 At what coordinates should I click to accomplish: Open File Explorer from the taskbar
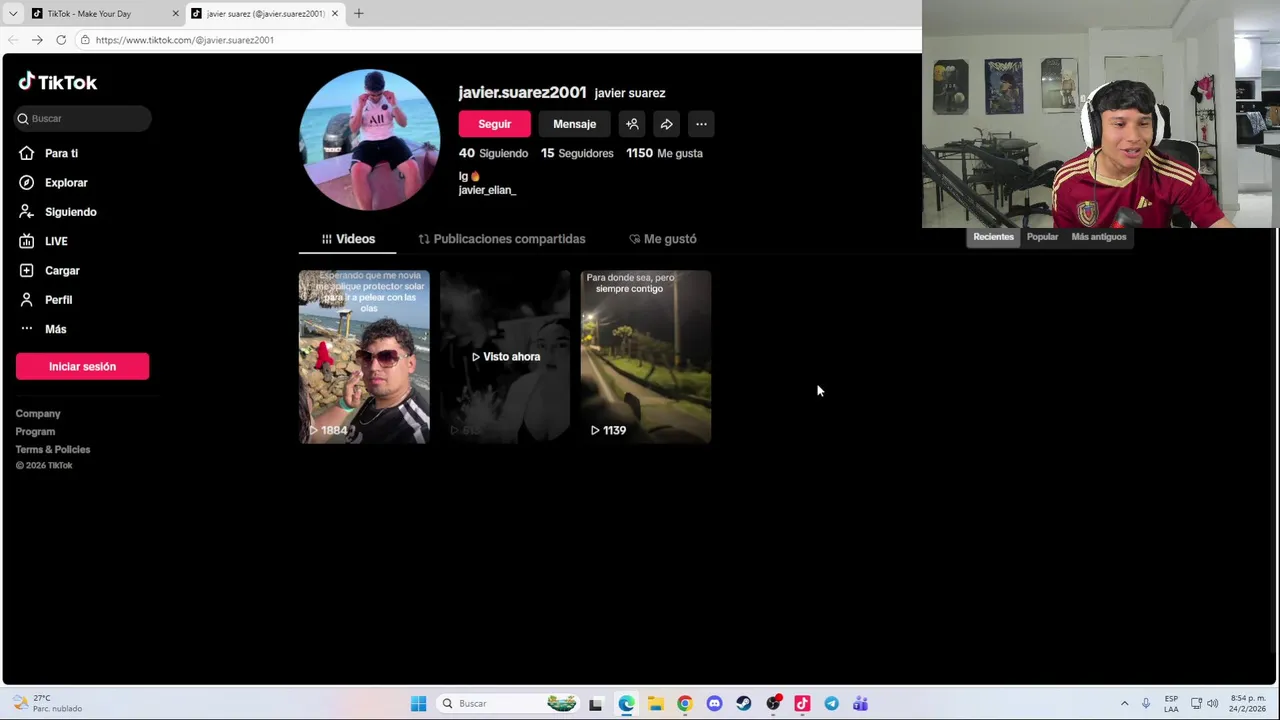pos(655,704)
